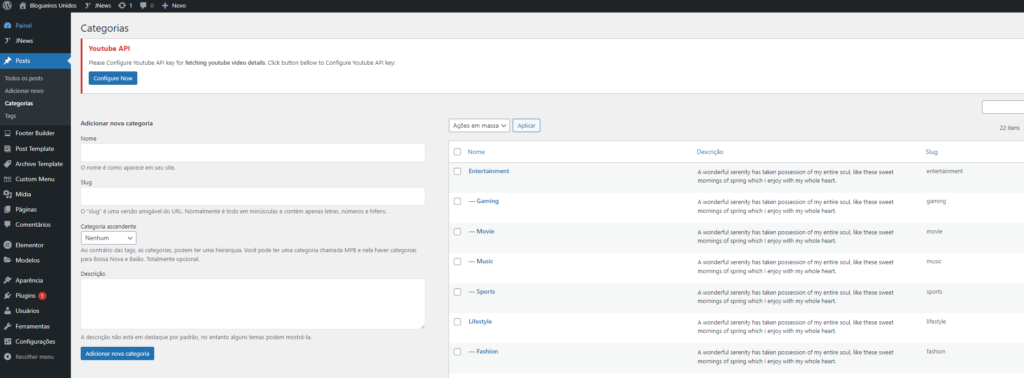Sort table by Descrição column header
The height and width of the screenshot is (378, 1024).
(710, 151)
